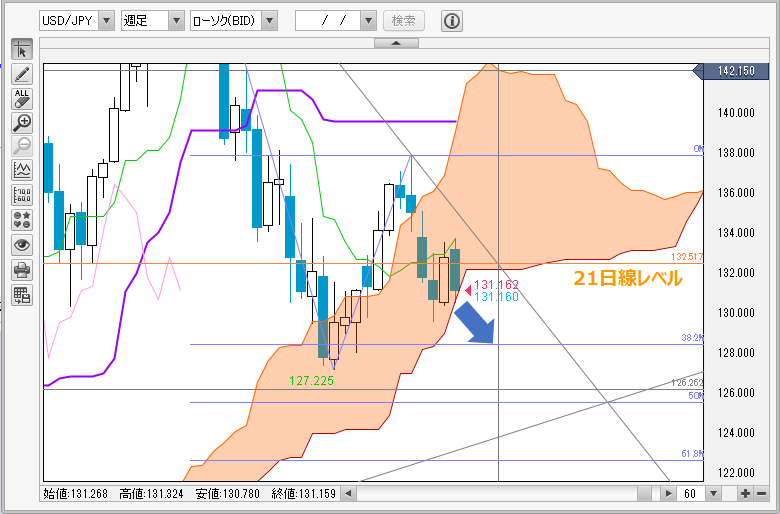Click the 140.000 axis price label

tap(736, 113)
